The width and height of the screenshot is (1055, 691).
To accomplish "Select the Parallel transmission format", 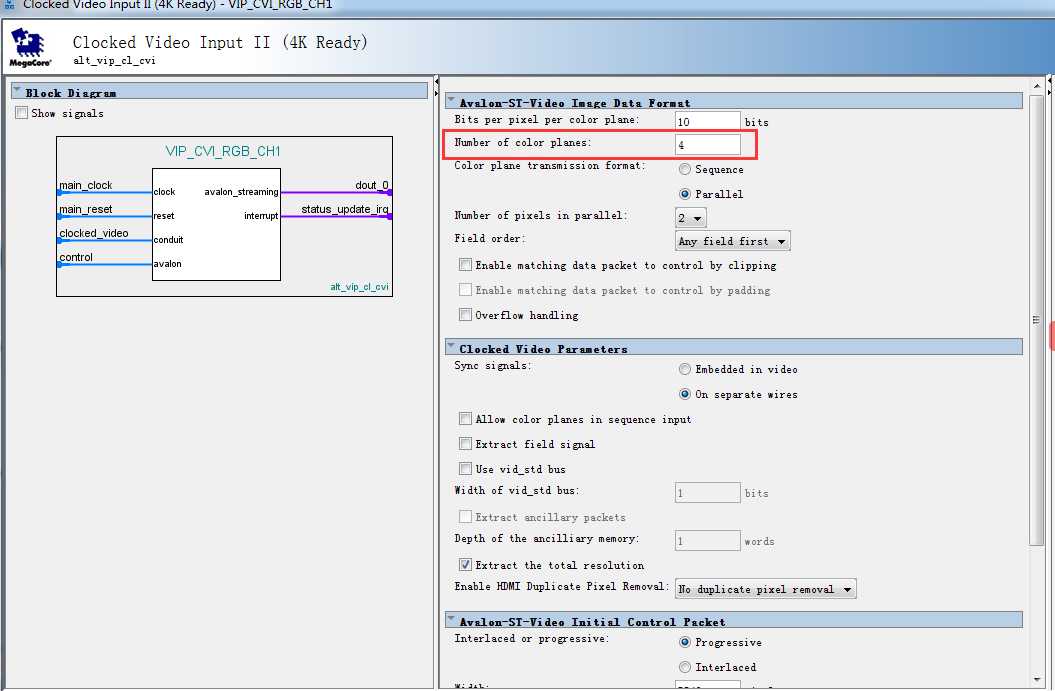I will [684, 194].
